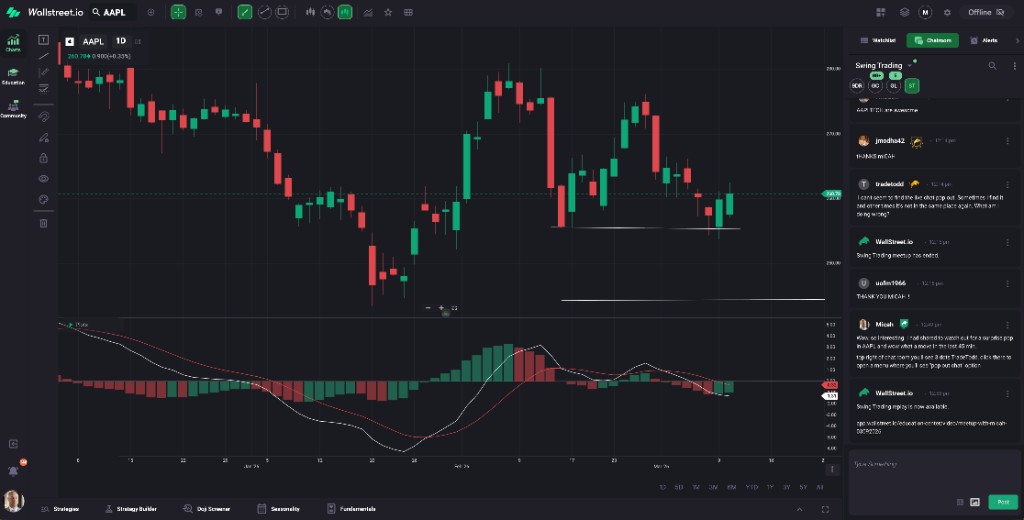The height and width of the screenshot is (520, 1024).
Task: Expand the Swing Trading room dropdown
Action: tap(909, 66)
